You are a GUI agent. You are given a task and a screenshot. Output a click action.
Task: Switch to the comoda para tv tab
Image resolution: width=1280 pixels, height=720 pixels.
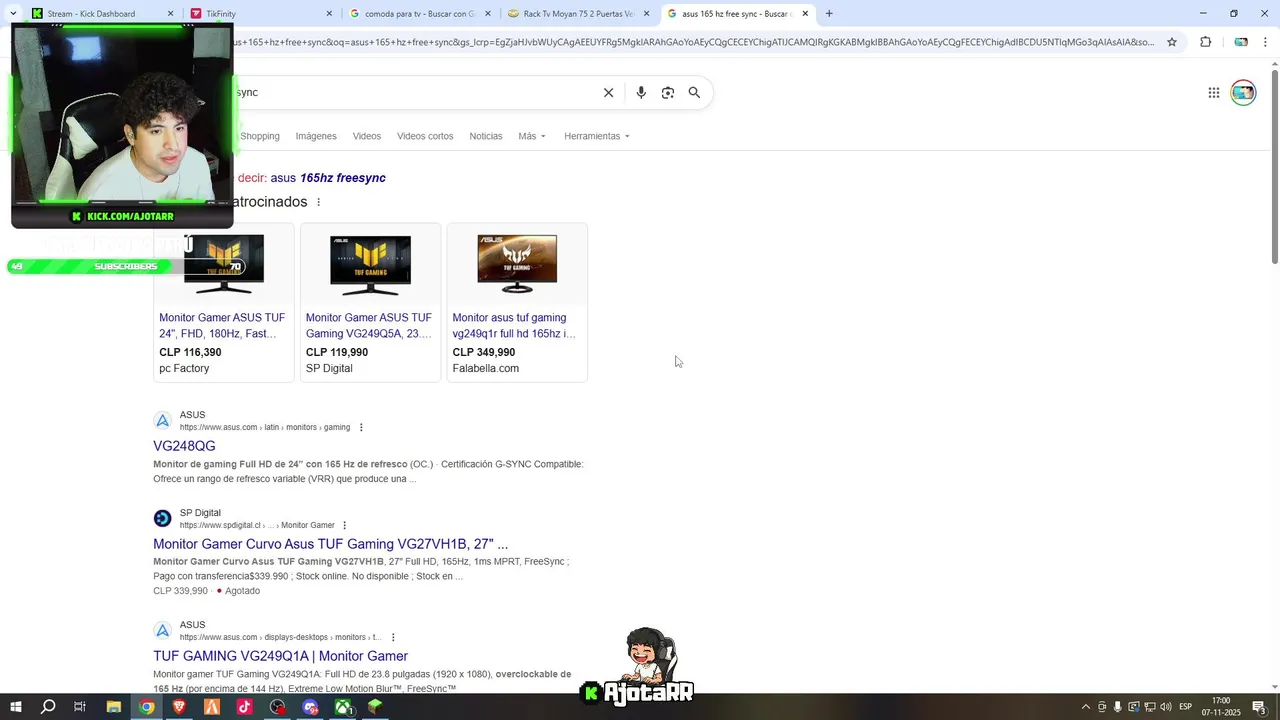tap(420, 14)
